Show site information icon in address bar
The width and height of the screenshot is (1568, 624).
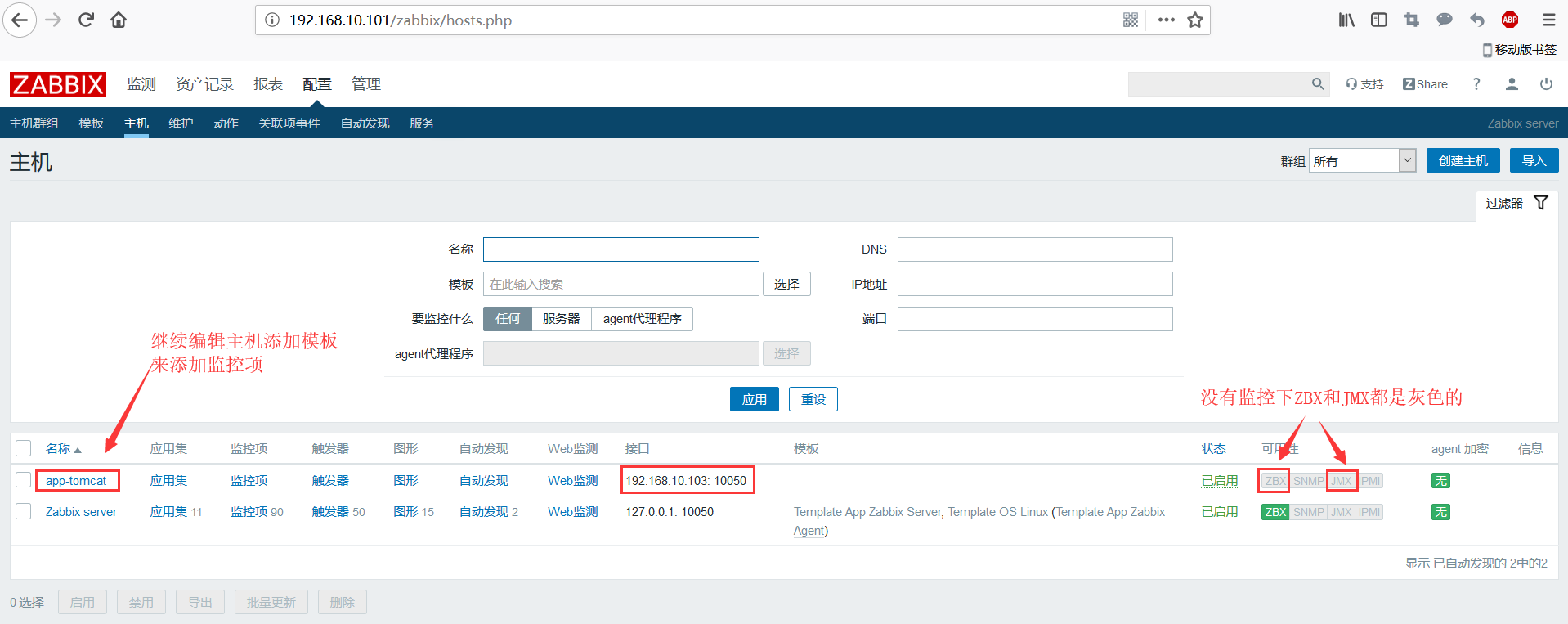click(x=272, y=20)
